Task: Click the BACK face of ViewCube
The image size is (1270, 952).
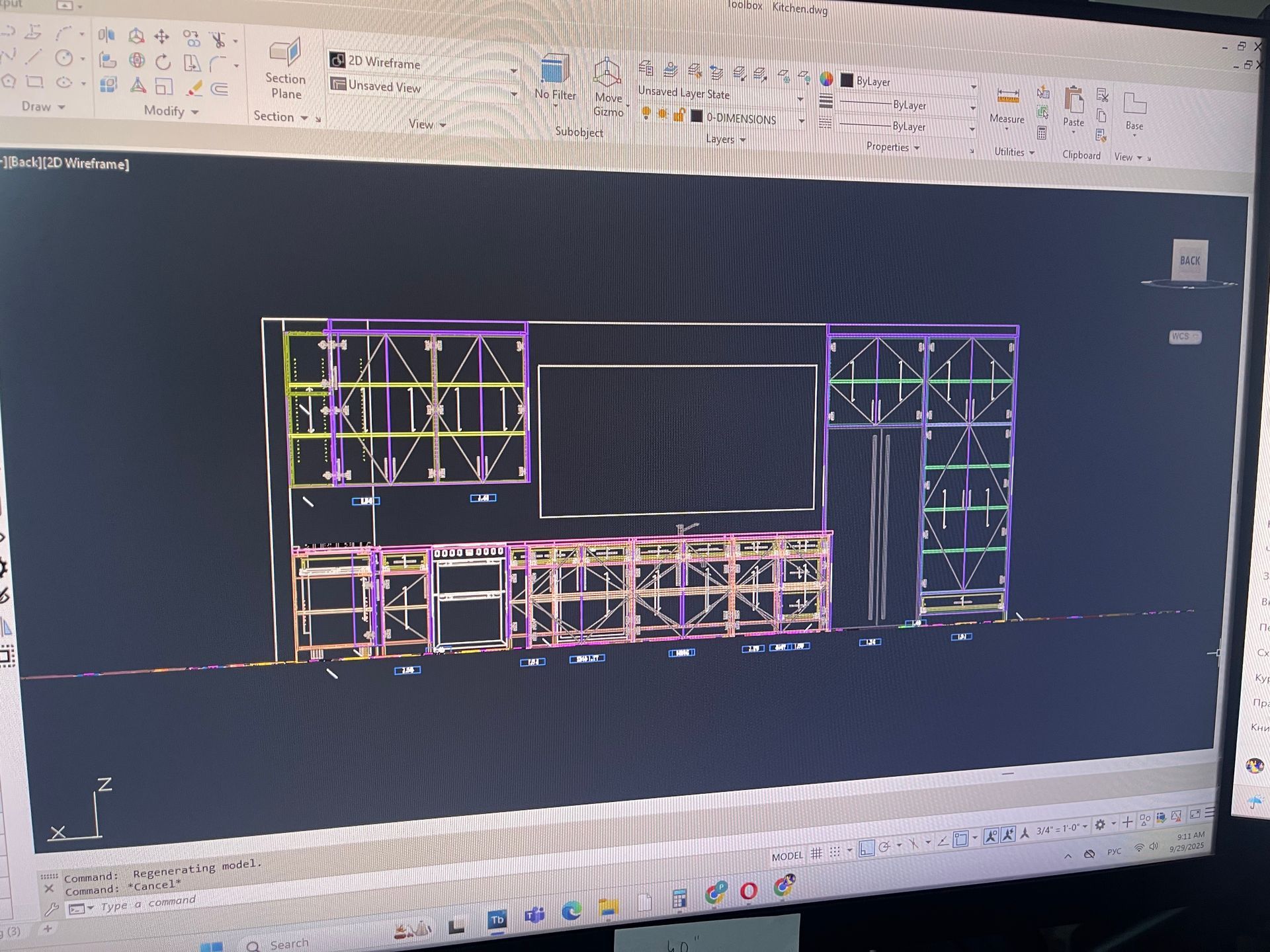Action: (1189, 260)
